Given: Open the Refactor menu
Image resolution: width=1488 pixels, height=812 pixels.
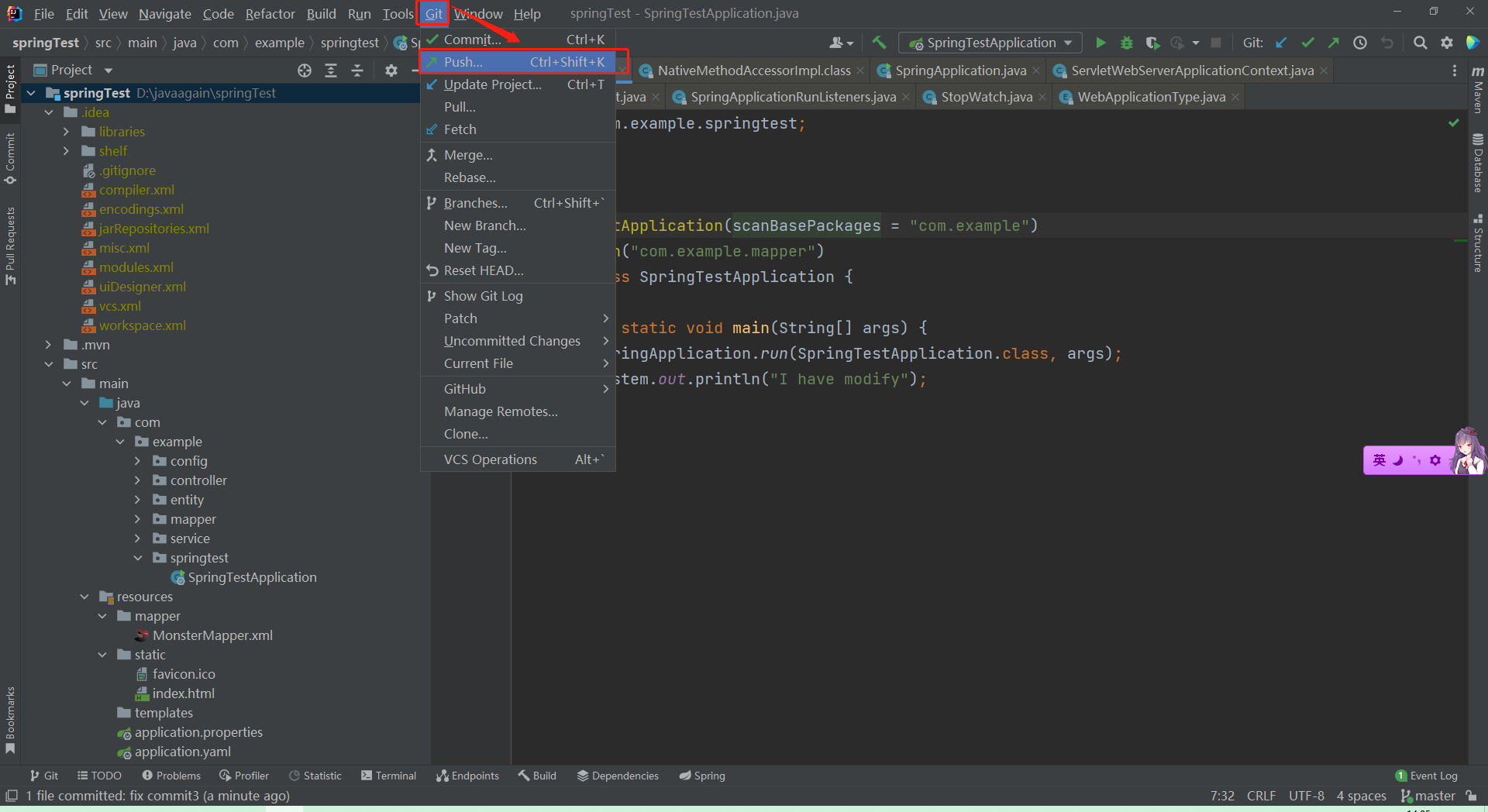Looking at the screenshot, I should point(270,14).
